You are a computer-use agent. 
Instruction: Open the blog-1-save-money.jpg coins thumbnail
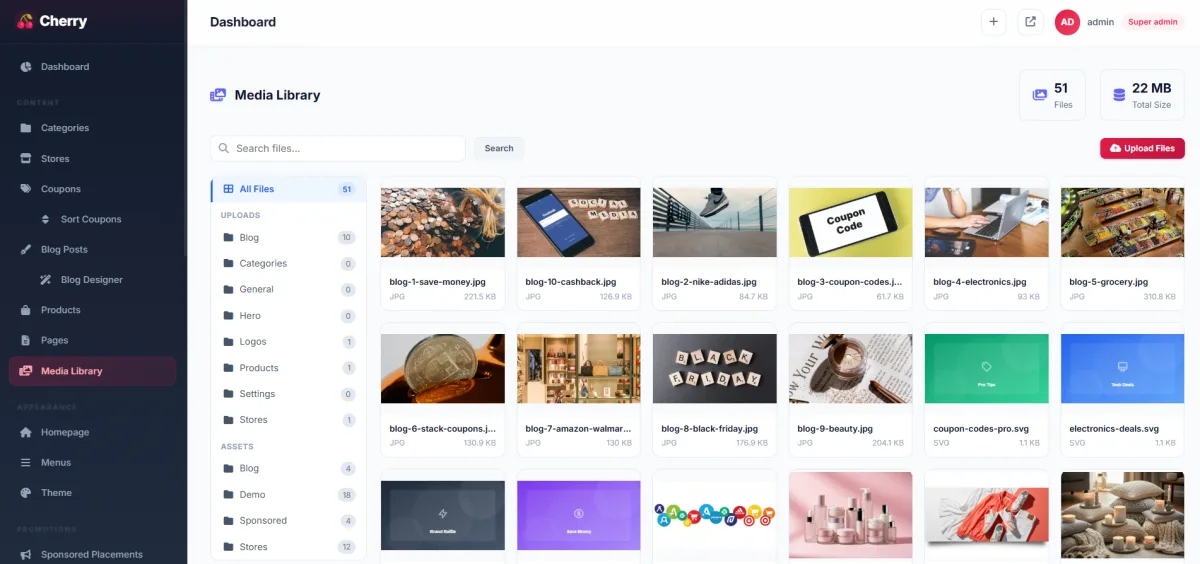(x=443, y=222)
